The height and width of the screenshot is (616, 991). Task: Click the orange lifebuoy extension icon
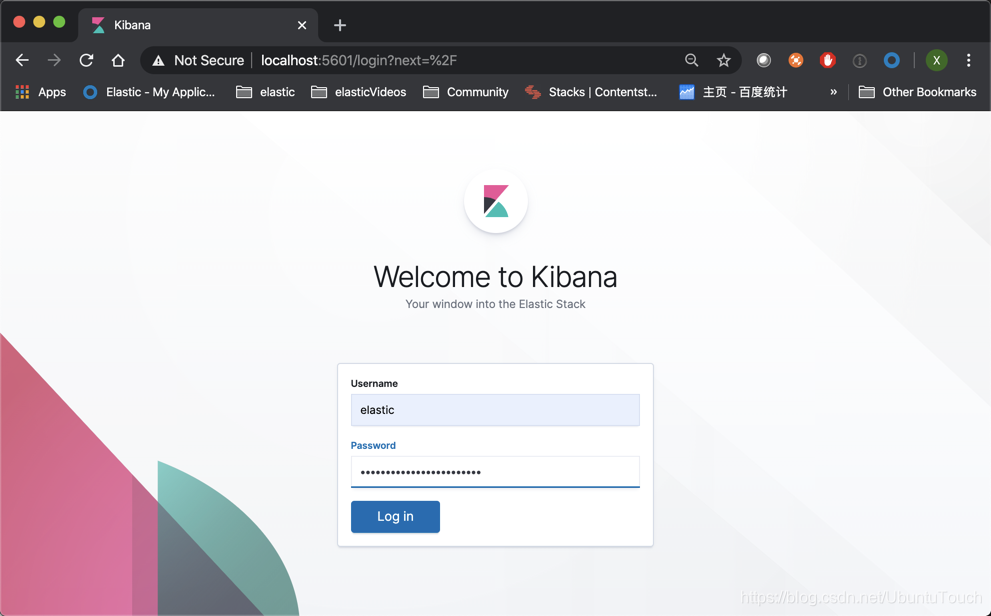point(796,60)
